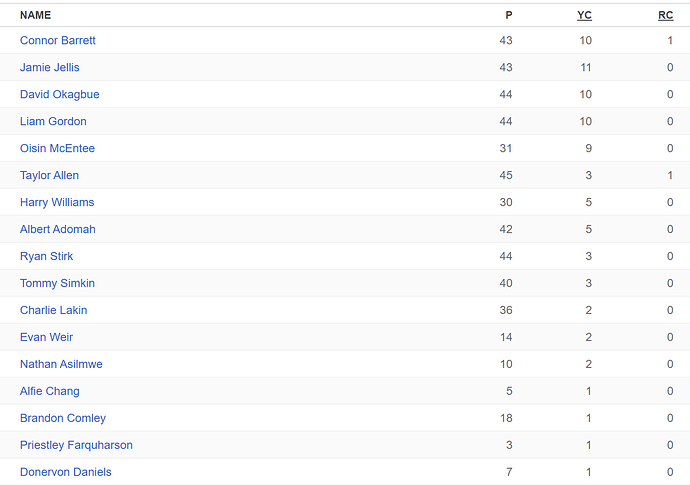Click the Tommy Simkin link
The image size is (690, 485).
(57, 283)
